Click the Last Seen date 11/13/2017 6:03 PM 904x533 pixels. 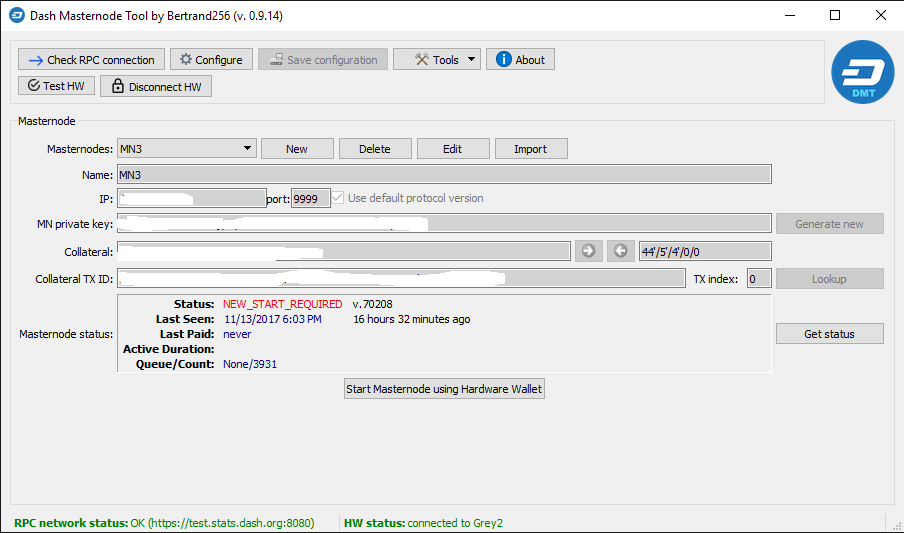[x=273, y=319]
